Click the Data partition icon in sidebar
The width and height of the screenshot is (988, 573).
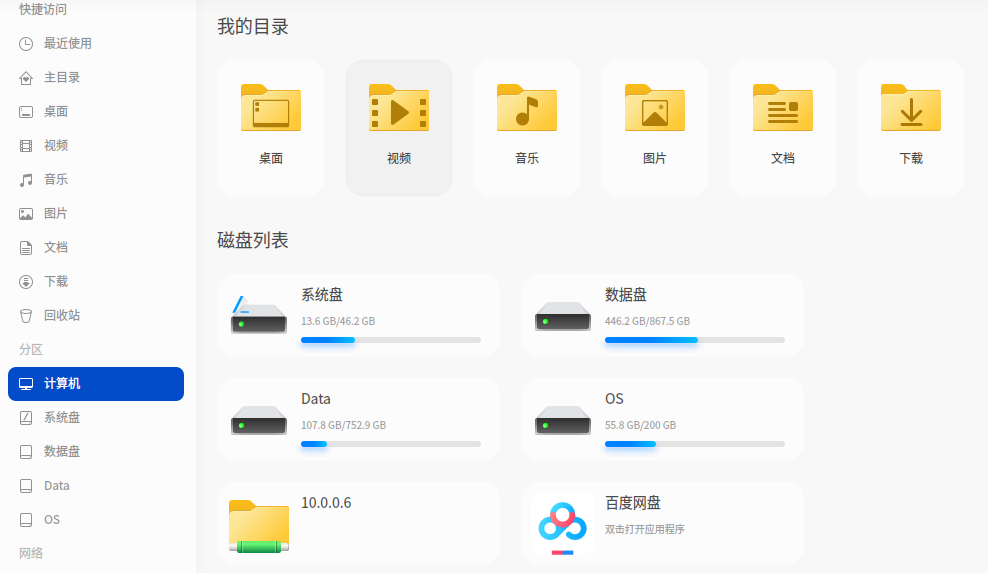click(x=26, y=486)
